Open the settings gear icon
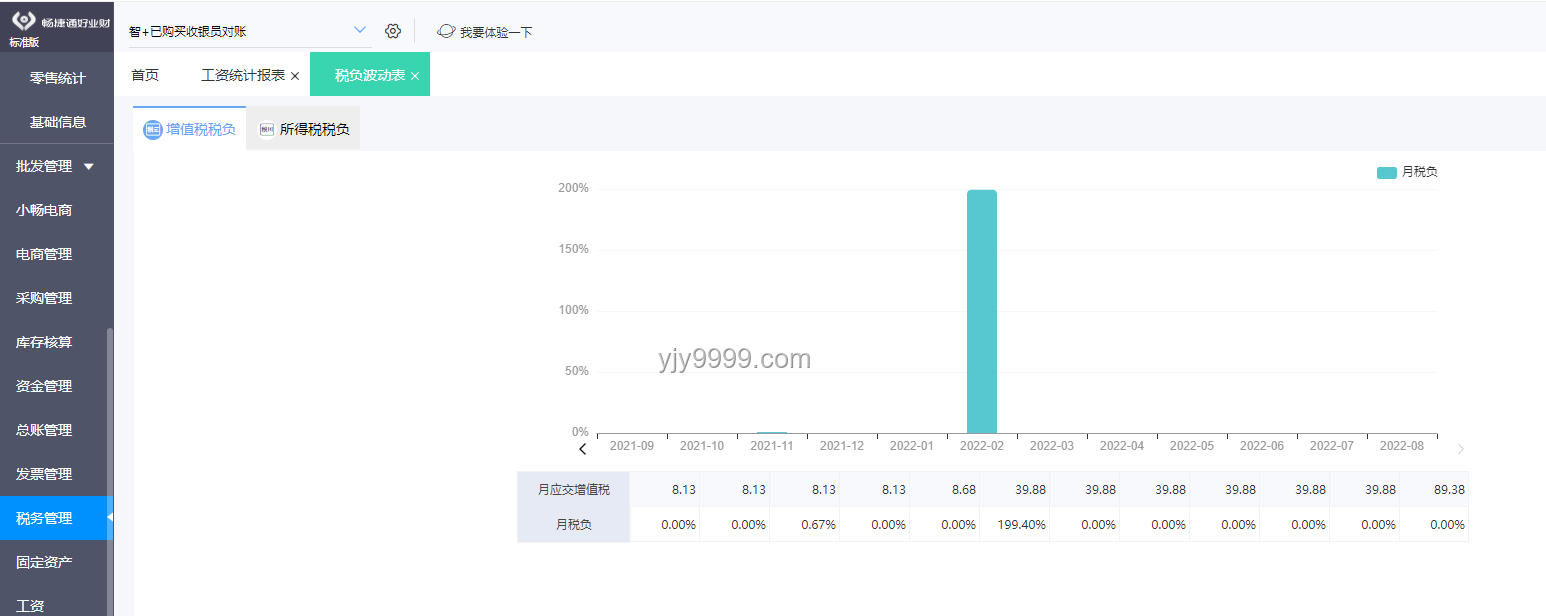Image resolution: width=1546 pixels, height=616 pixels. (393, 31)
